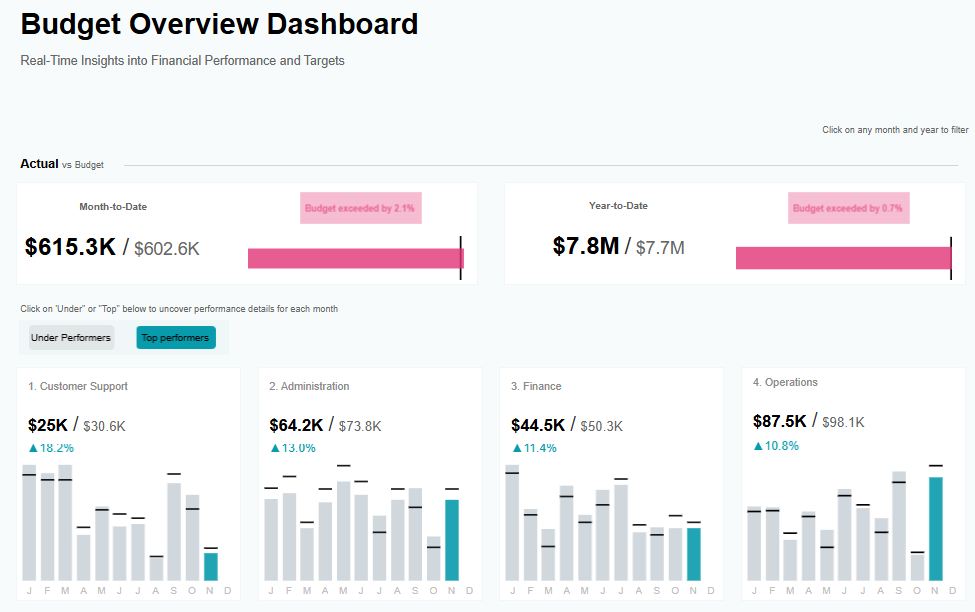
Task: Click the 13.0% indicator in Administration
Action: (293, 448)
